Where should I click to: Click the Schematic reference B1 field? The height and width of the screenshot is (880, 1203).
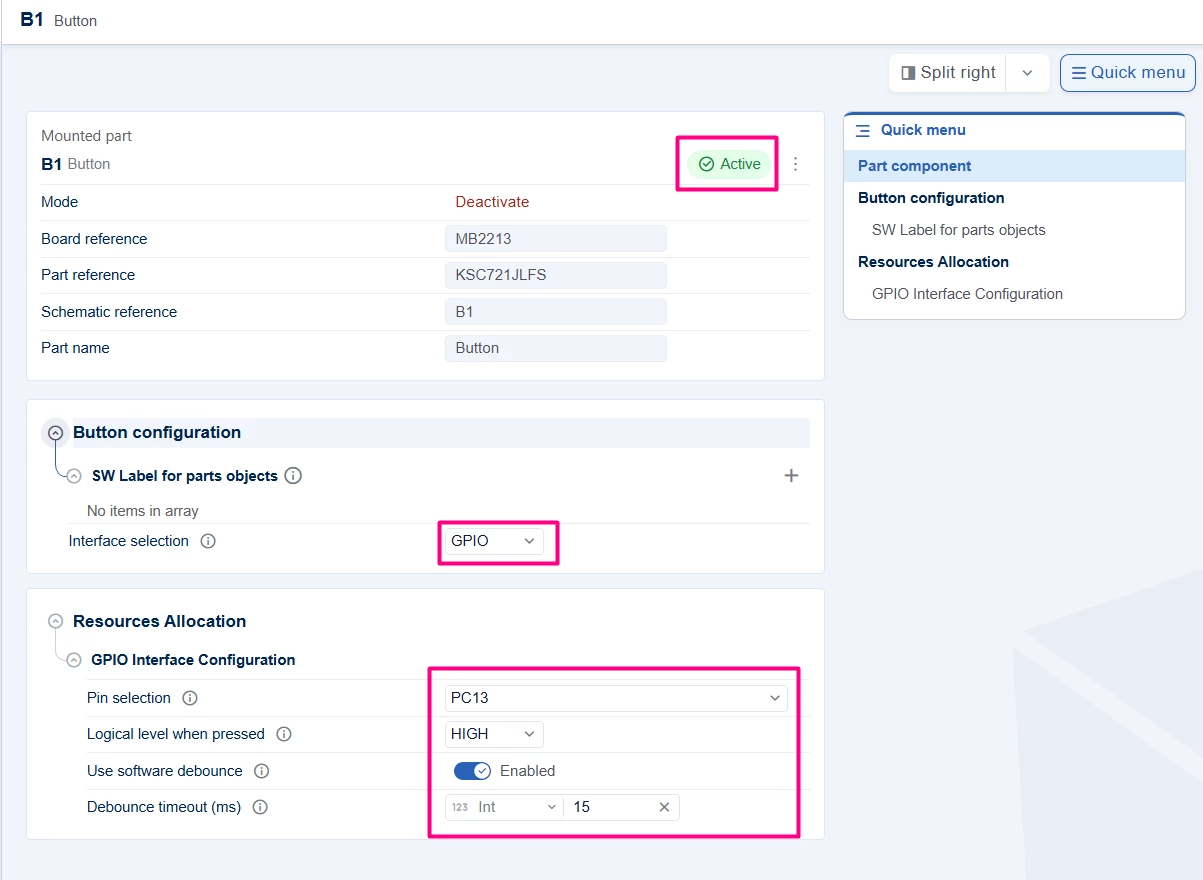(556, 312)
